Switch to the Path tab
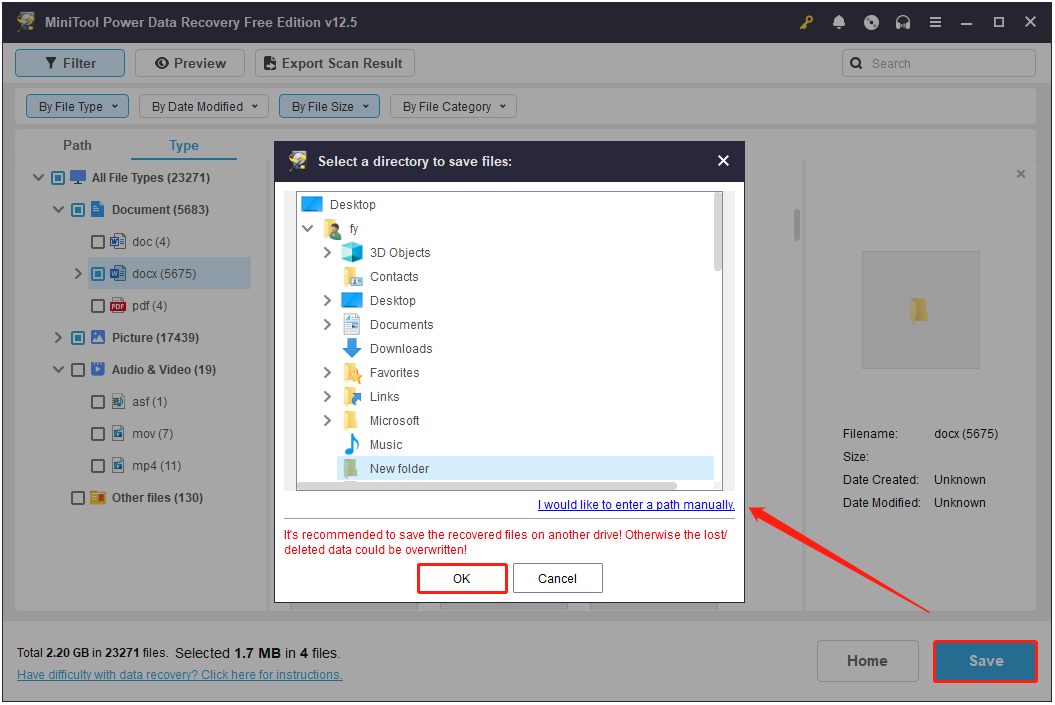Screen dimensions: 1055x705 77,145
